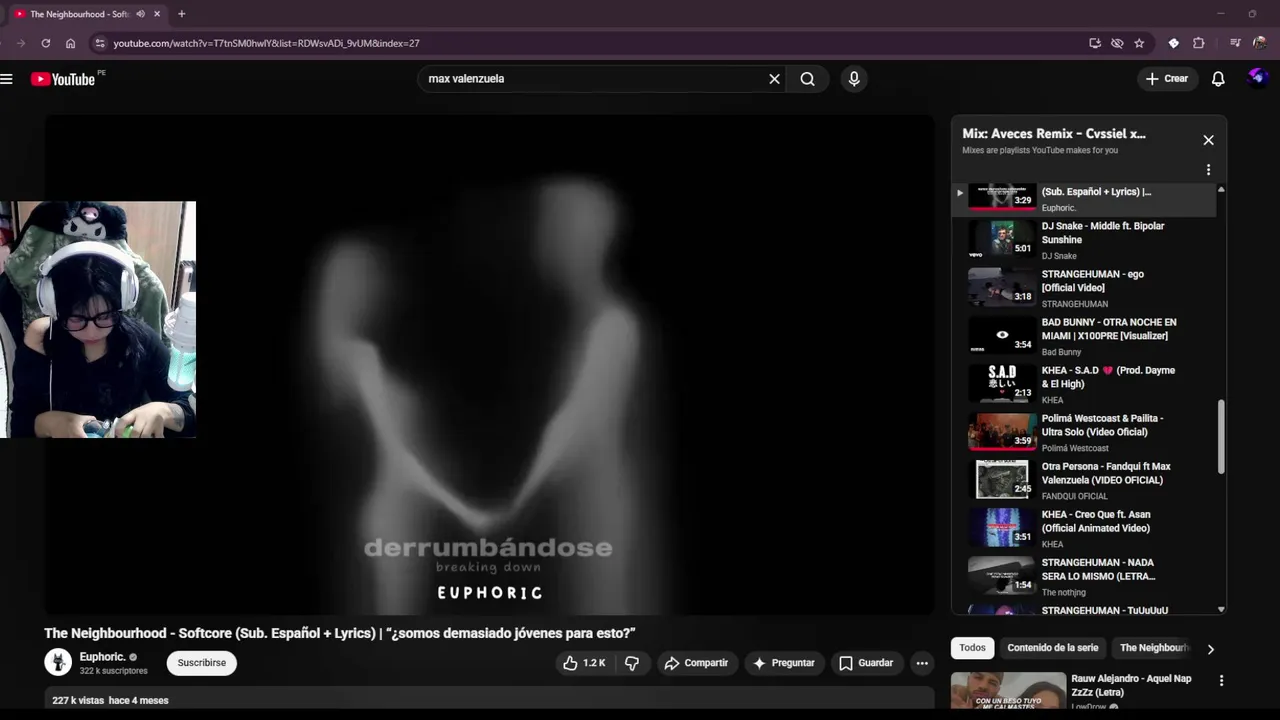The image size is (1280, 720).
Task: Clear the search box with the X icon
Action: point(774,79)
